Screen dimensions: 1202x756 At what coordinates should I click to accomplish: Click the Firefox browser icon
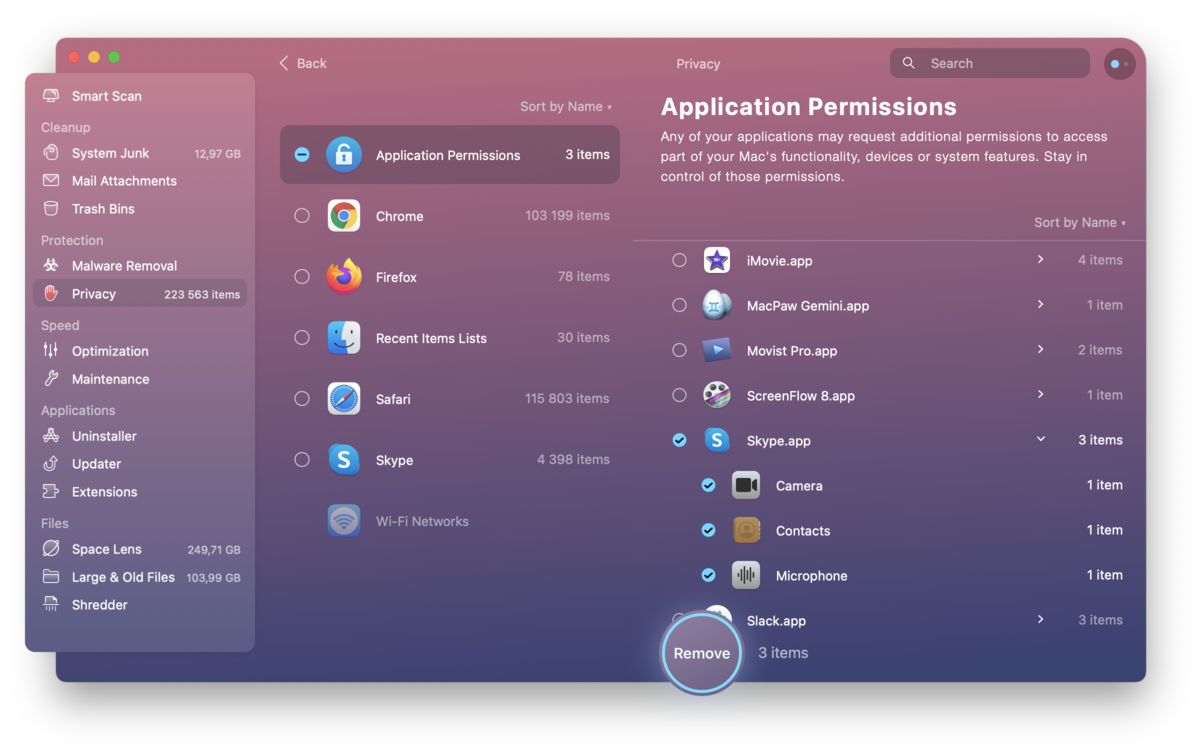click(x=344, y=277)
